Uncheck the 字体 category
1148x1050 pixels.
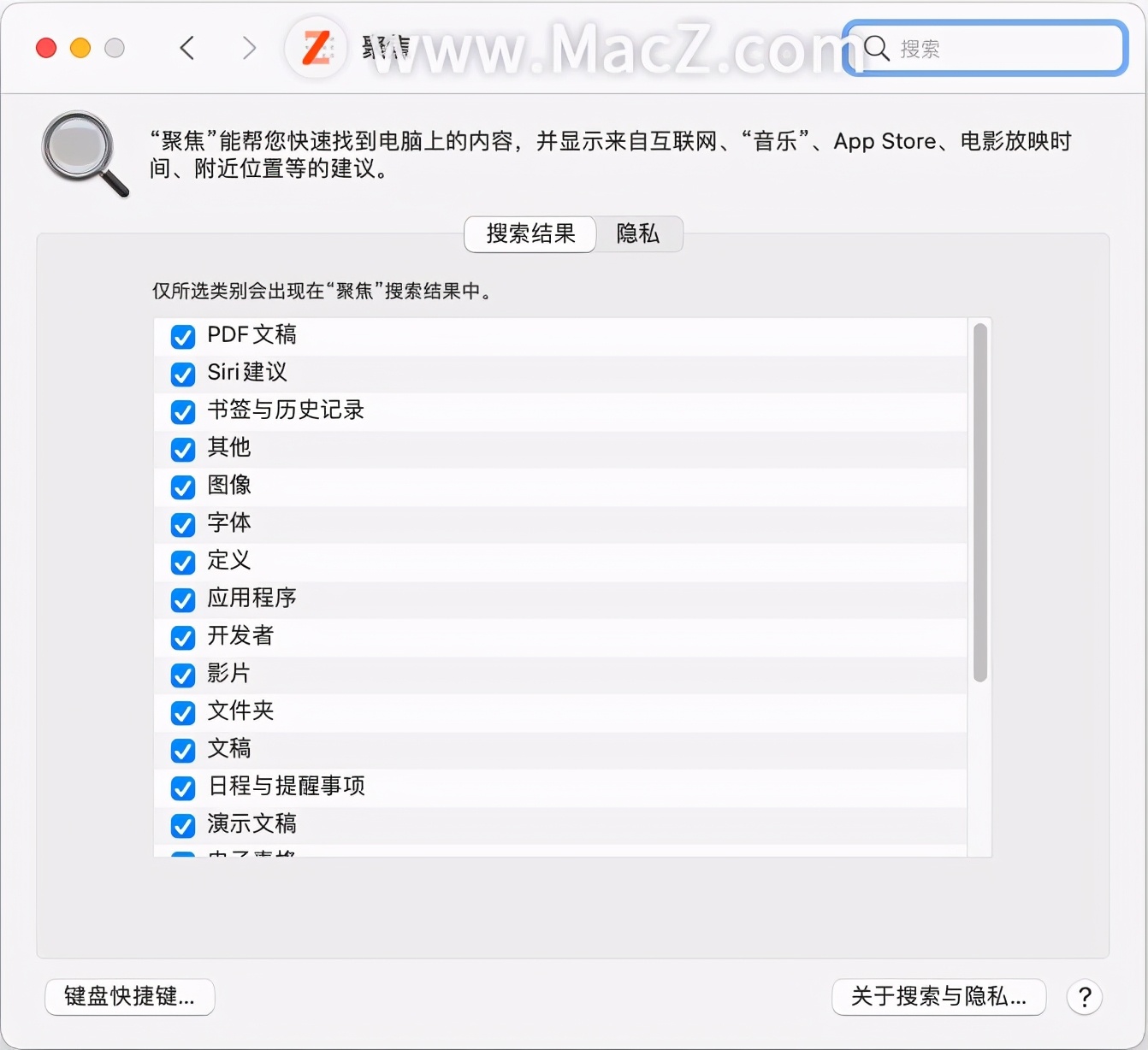[182, 525]
